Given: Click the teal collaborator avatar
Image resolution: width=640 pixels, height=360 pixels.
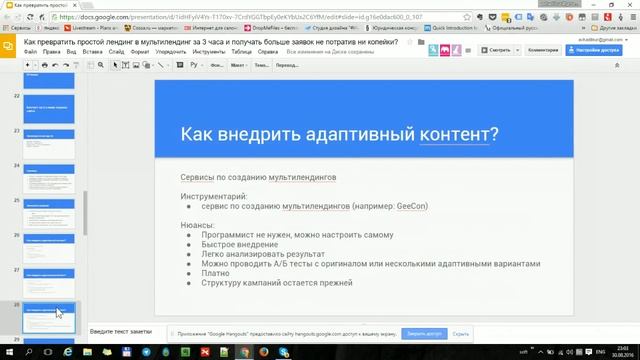Looking at the screenshot, I should pos(433,50).
